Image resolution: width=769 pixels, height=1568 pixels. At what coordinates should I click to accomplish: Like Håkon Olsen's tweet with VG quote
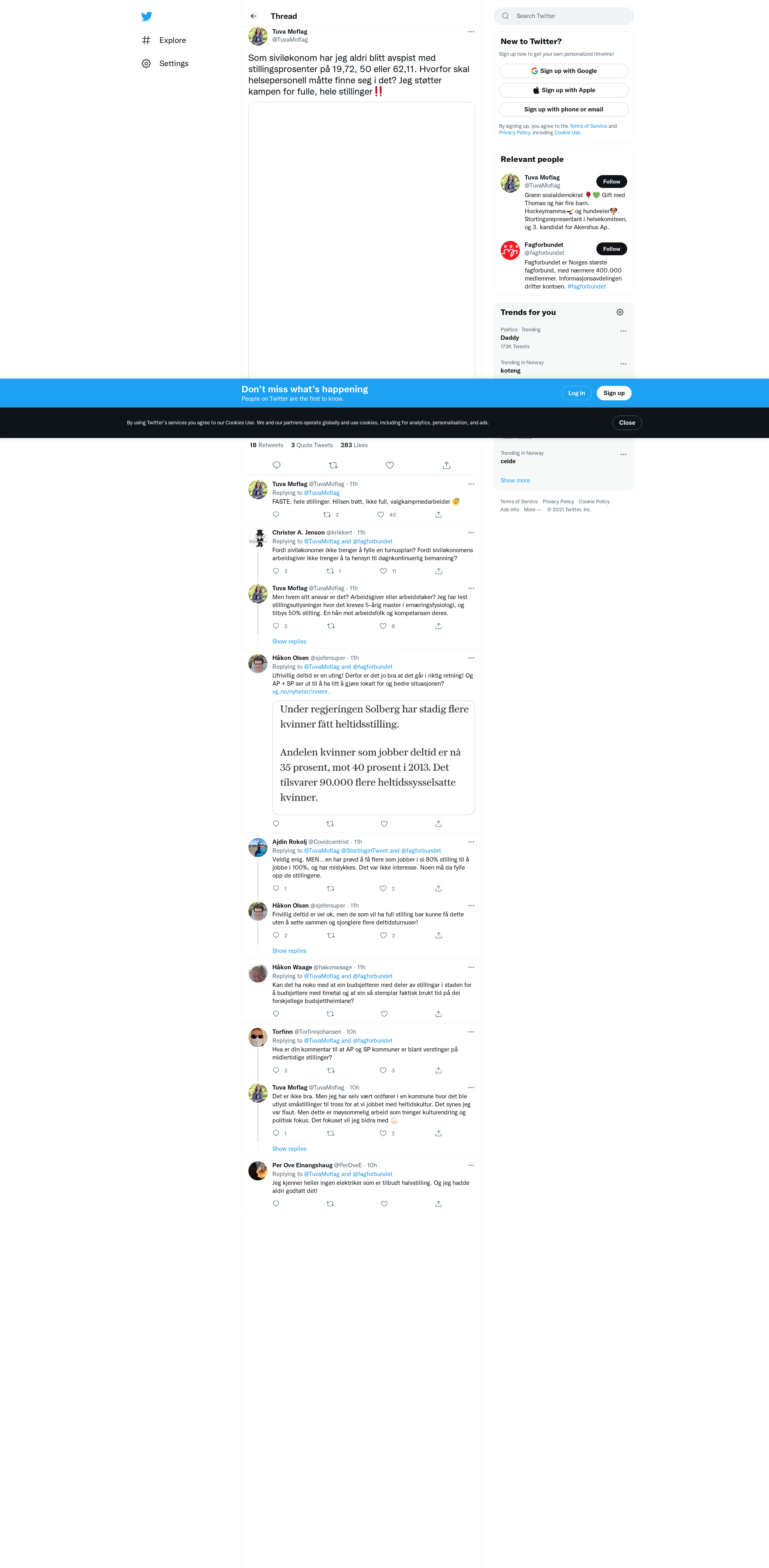point(384,824)
